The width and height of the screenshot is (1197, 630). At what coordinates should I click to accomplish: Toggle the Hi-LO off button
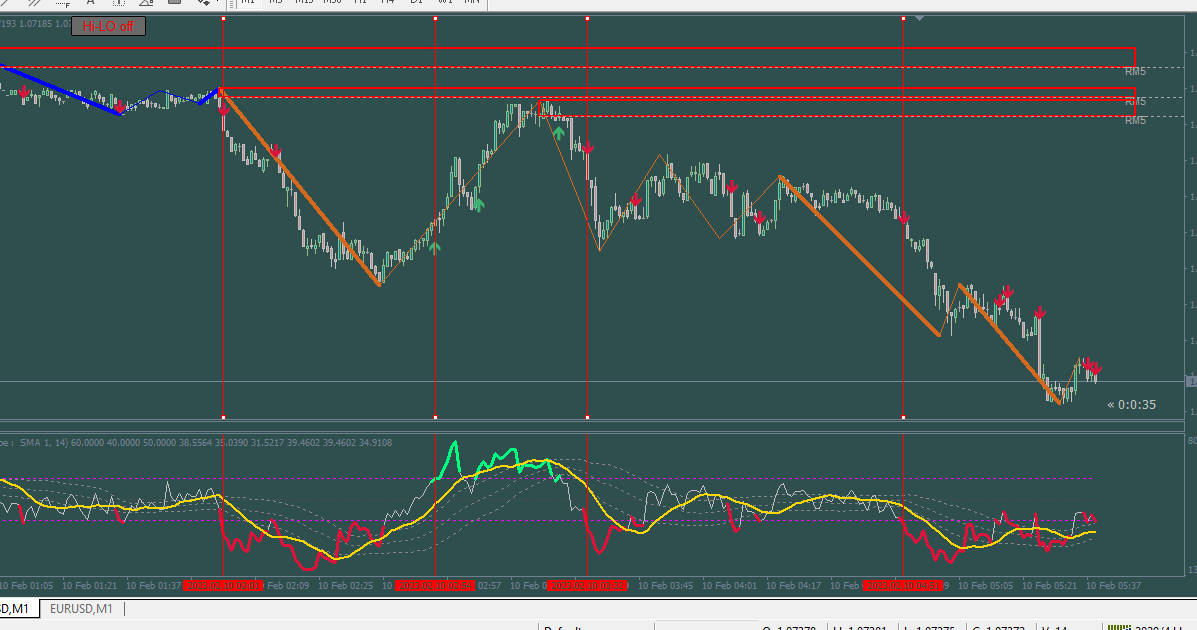coord(108,27)
